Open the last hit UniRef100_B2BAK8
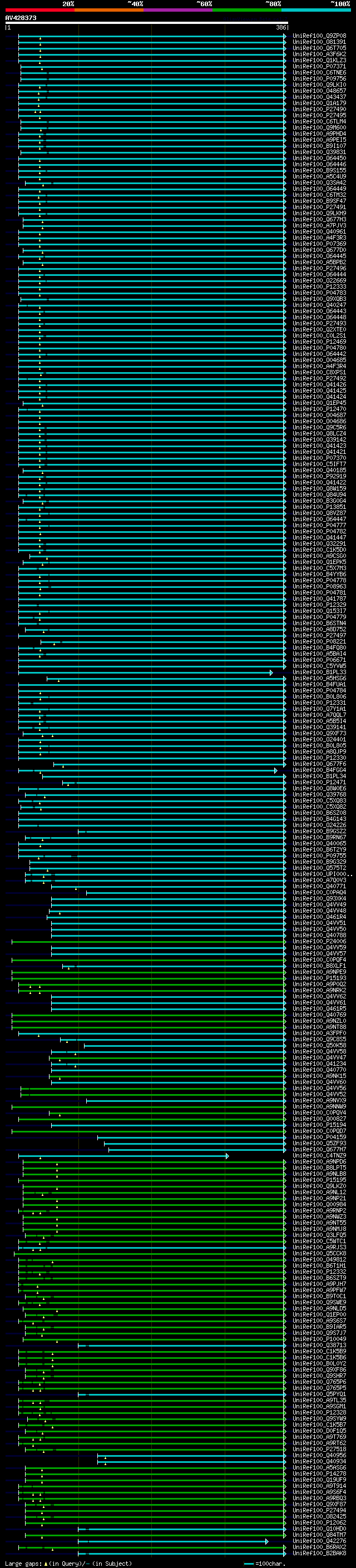This screenshot has width=356, height=1568. [319, 1553]
